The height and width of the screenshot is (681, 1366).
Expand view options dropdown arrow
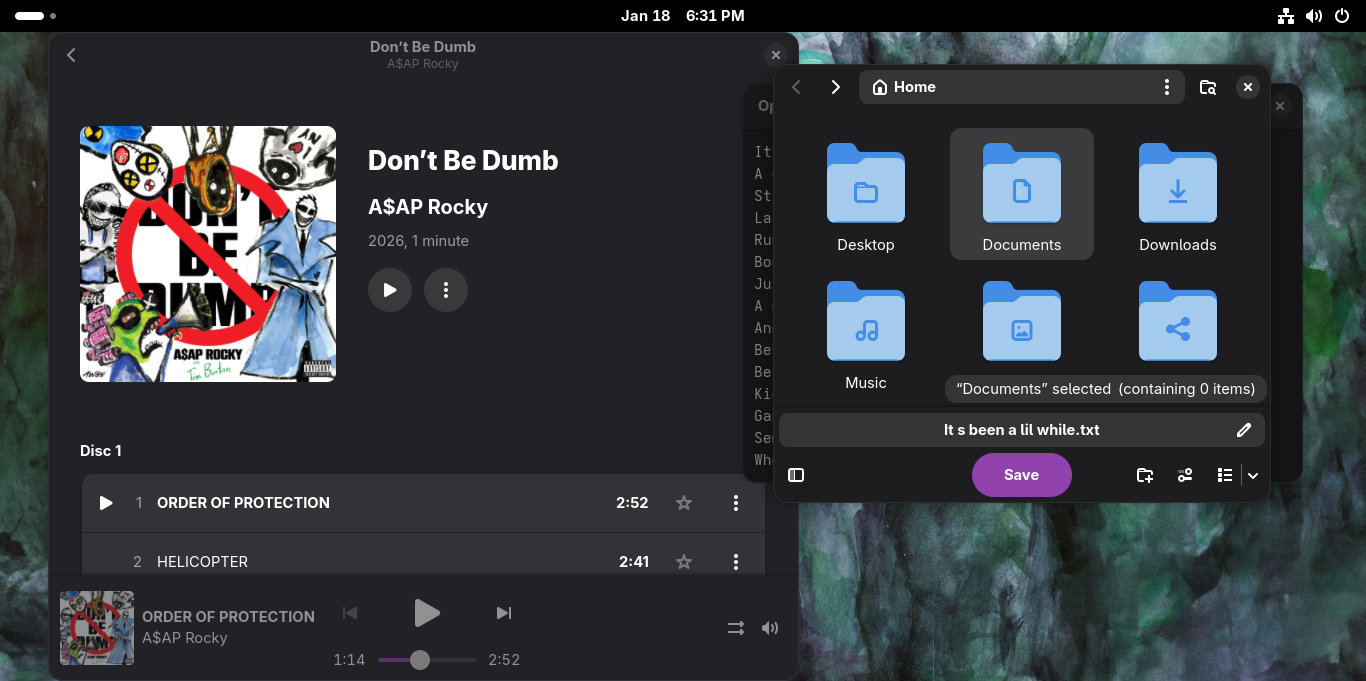(1252, 475)
